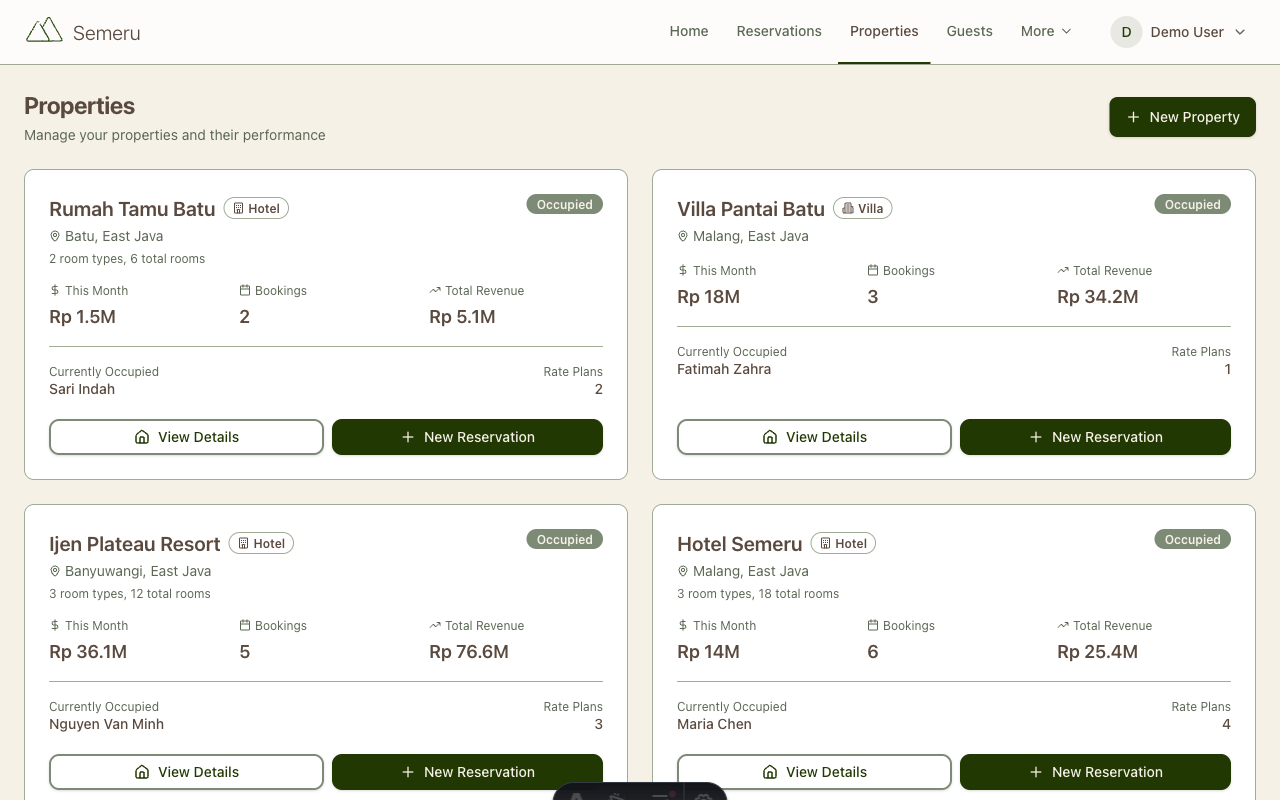The height and width of the screenshot is (800, 1280).
Task: Click the location pin on Hotel Semeru card
Action: coord(683,572)
